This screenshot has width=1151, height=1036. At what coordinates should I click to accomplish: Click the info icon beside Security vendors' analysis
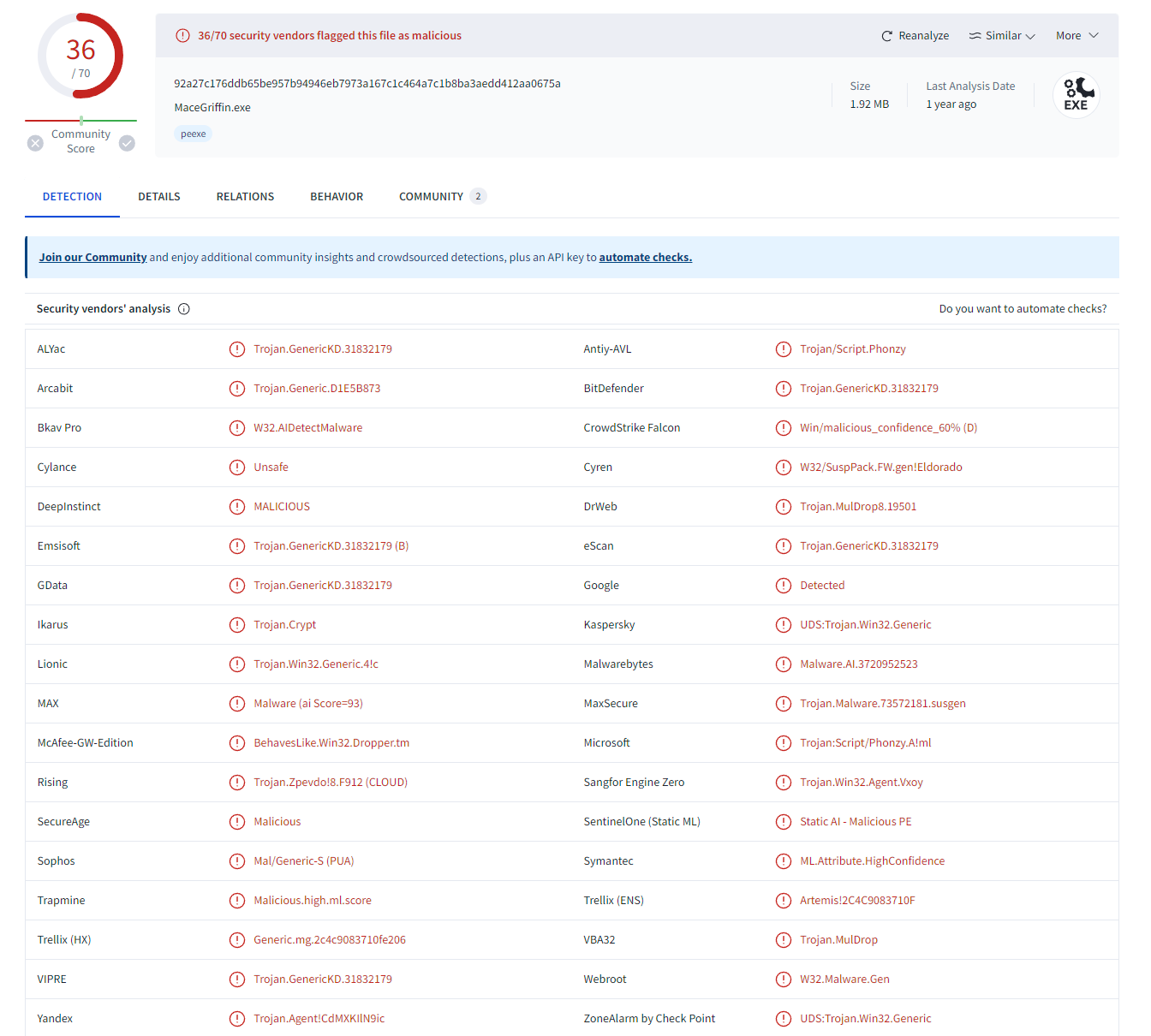pos(184,309)
